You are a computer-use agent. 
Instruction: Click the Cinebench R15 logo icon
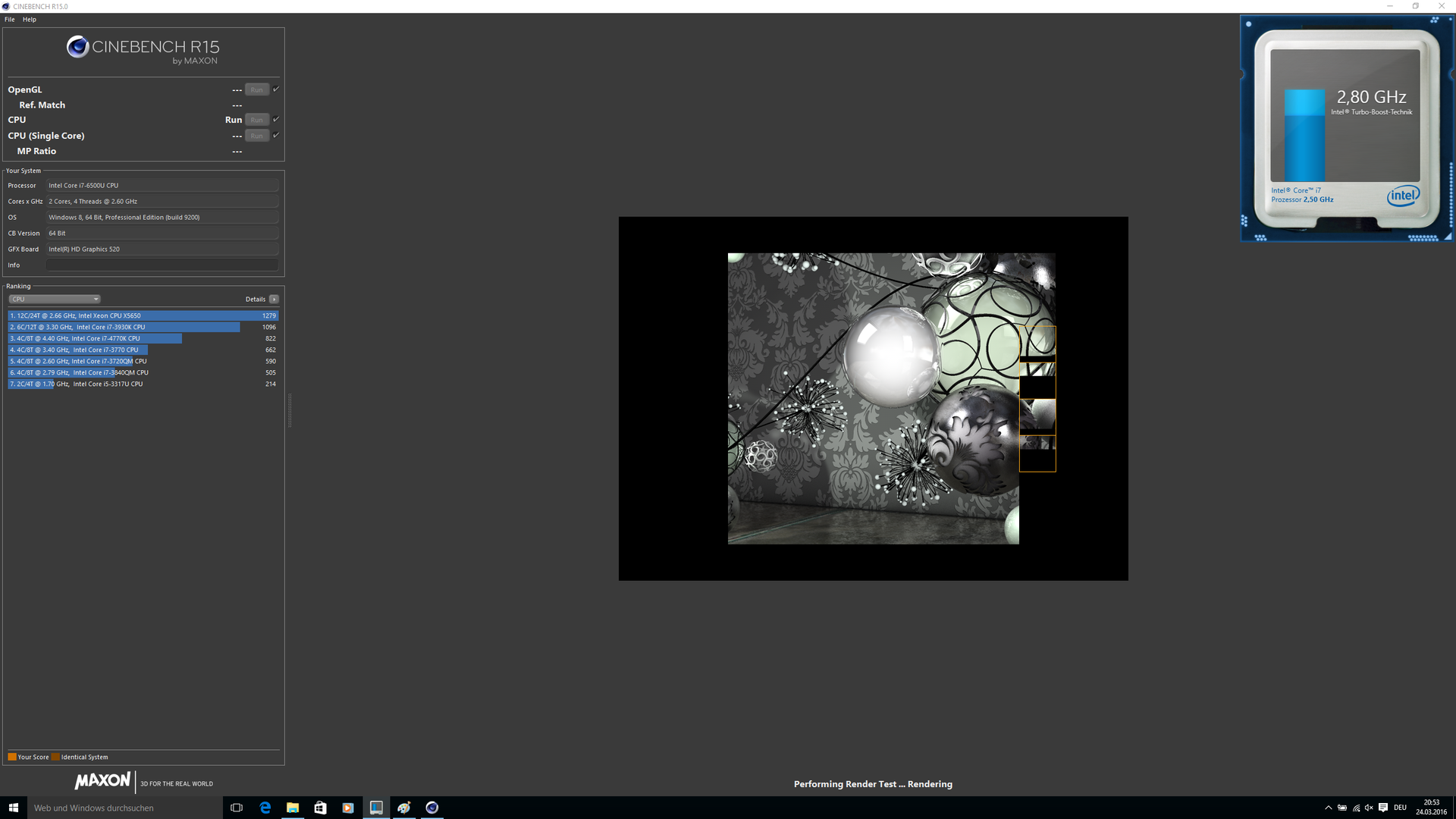pos(77,47)
